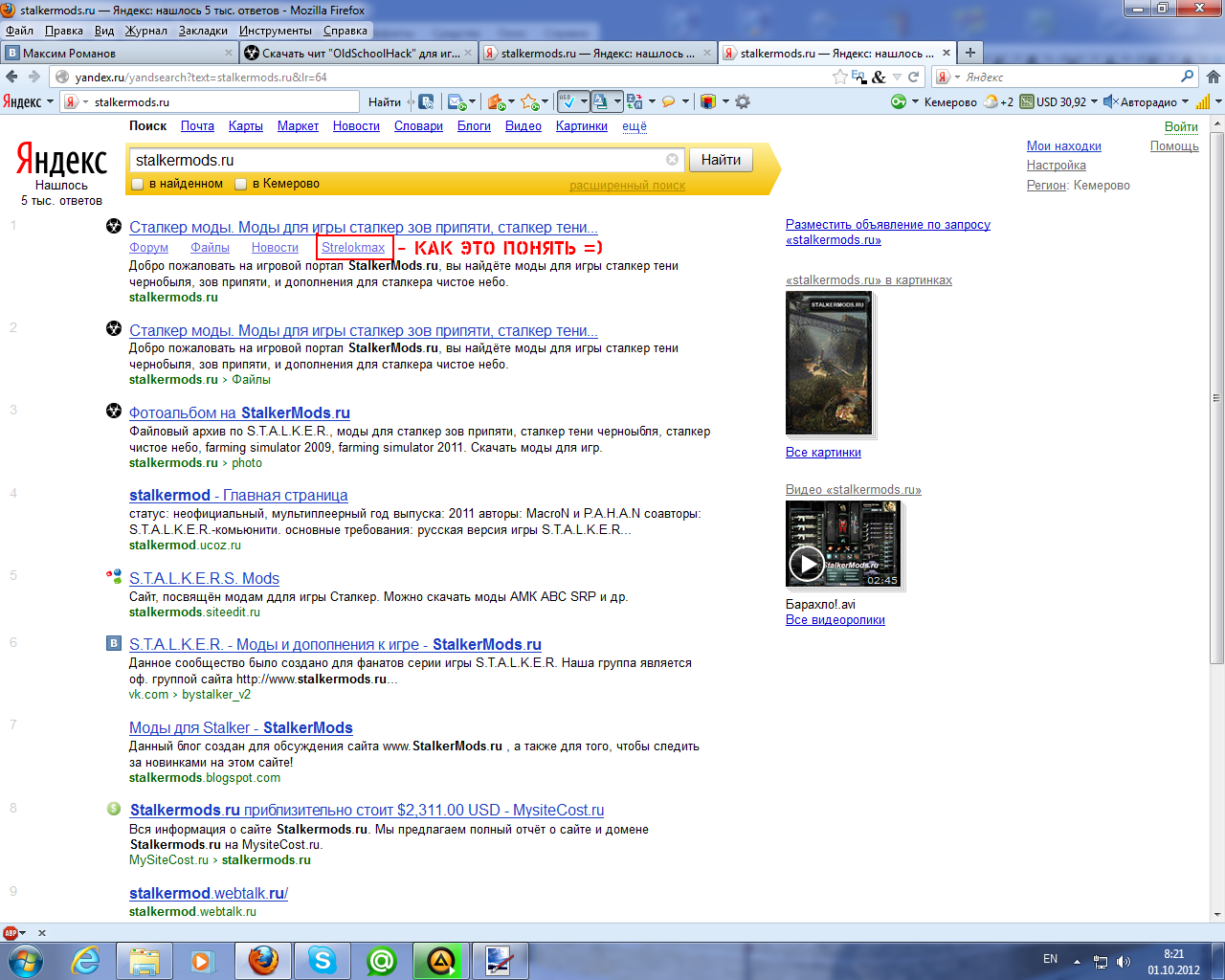Open the 'Мои находки' link

tap(1064, 145)
